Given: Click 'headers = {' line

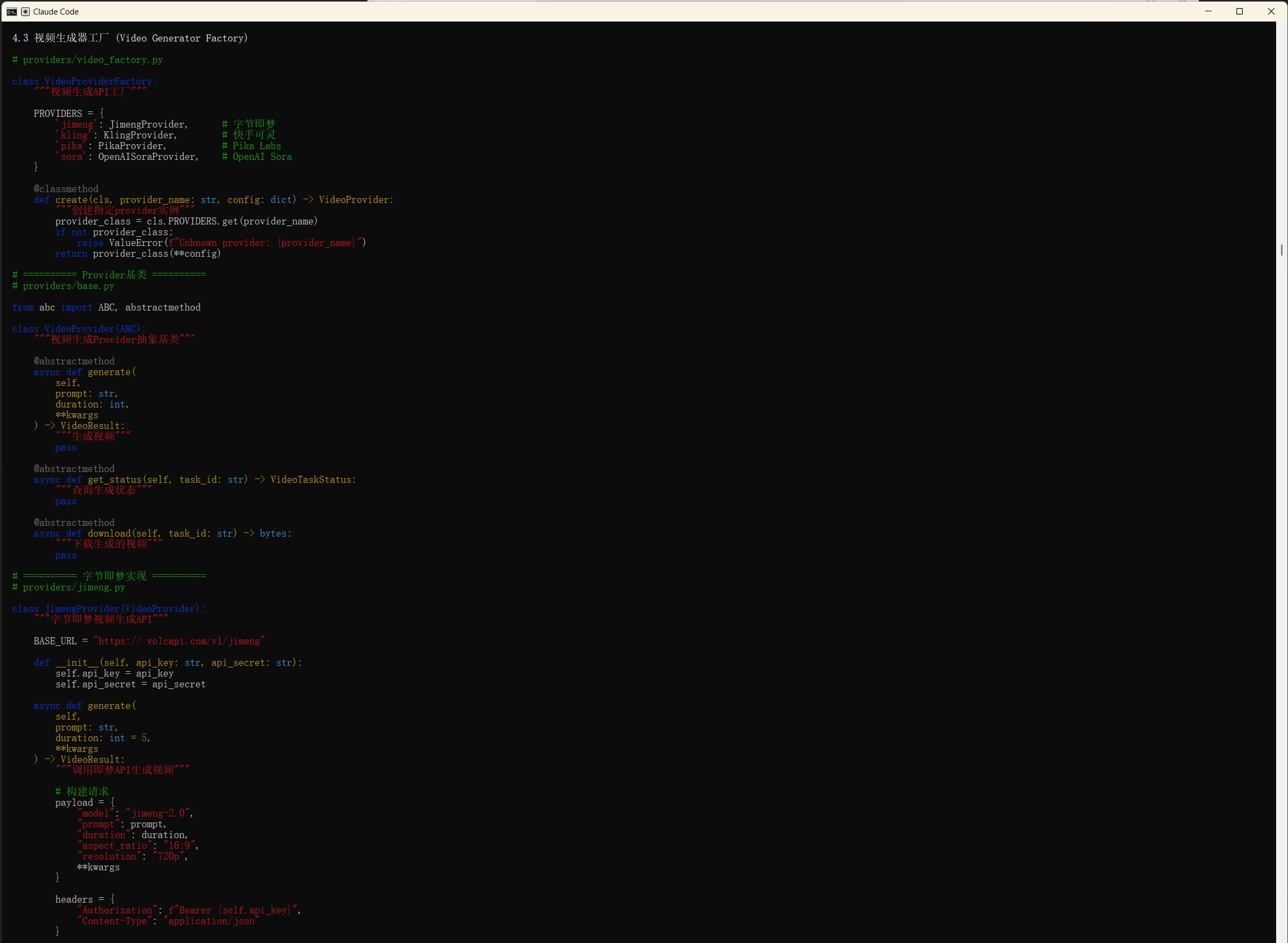Looking at the screenshot, I should click(x=85, y=900).
